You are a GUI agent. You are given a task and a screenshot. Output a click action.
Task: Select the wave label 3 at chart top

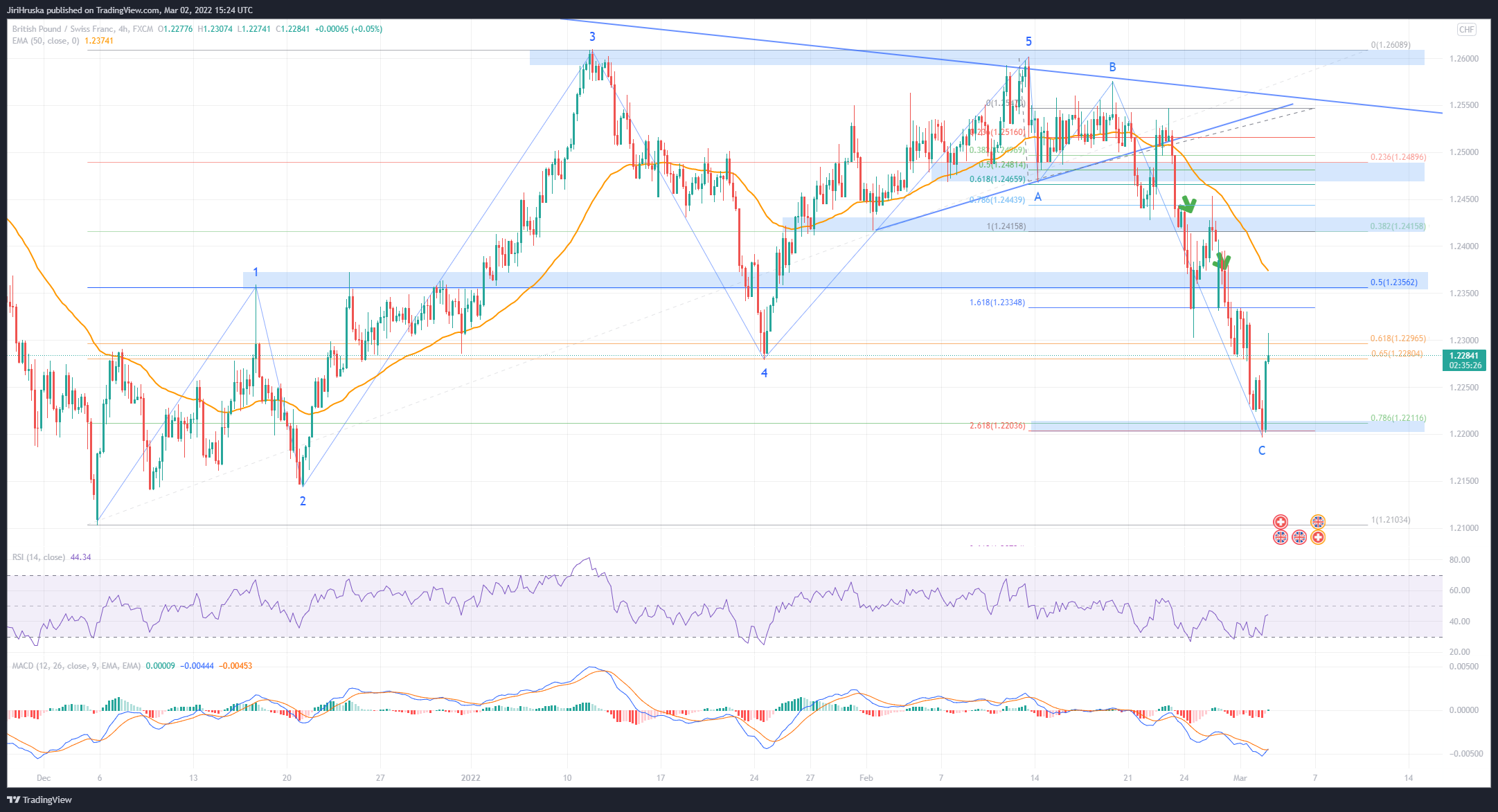tap(592, 37)
